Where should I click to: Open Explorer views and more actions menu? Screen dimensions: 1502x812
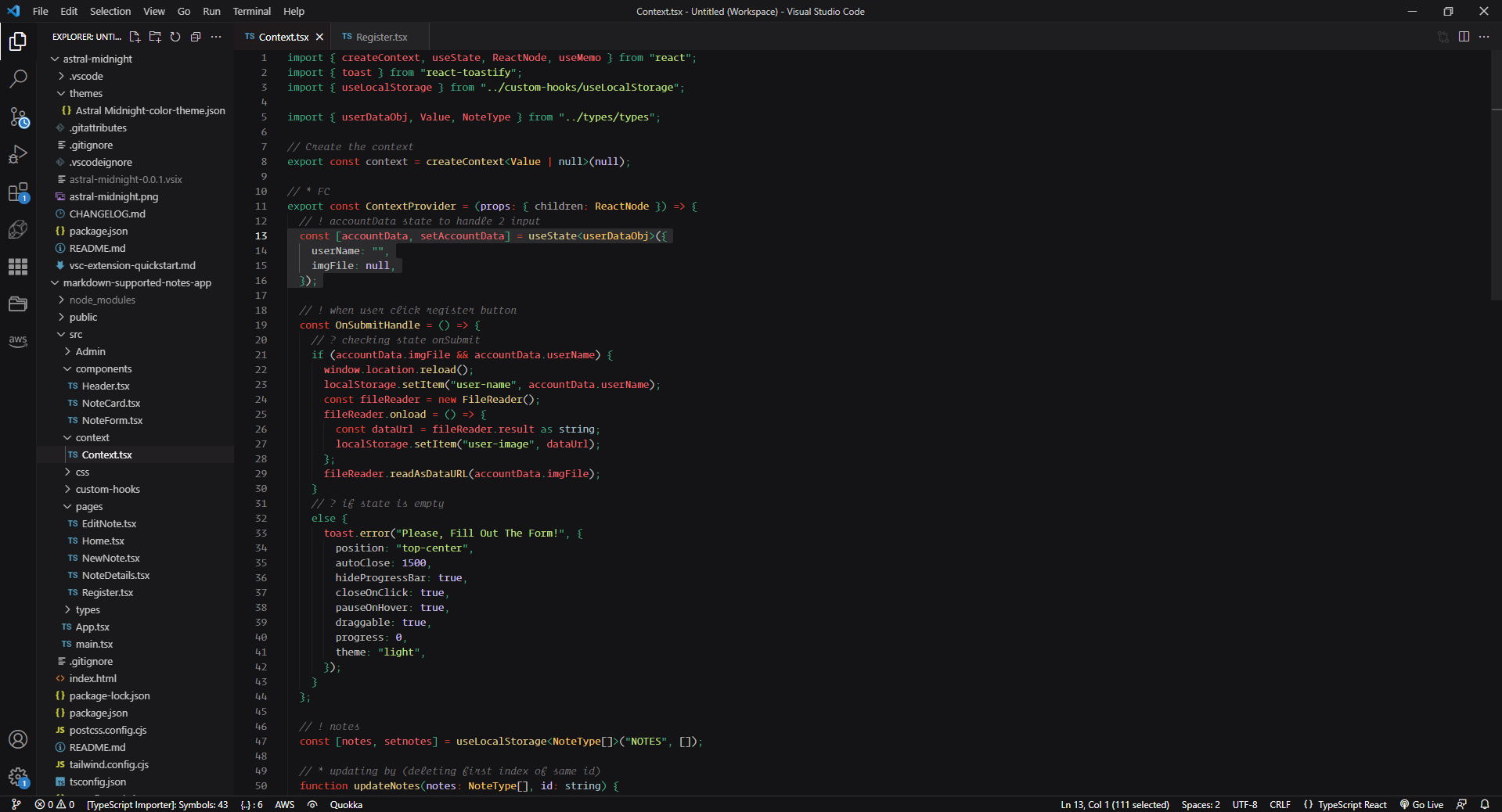click(216, 37)
